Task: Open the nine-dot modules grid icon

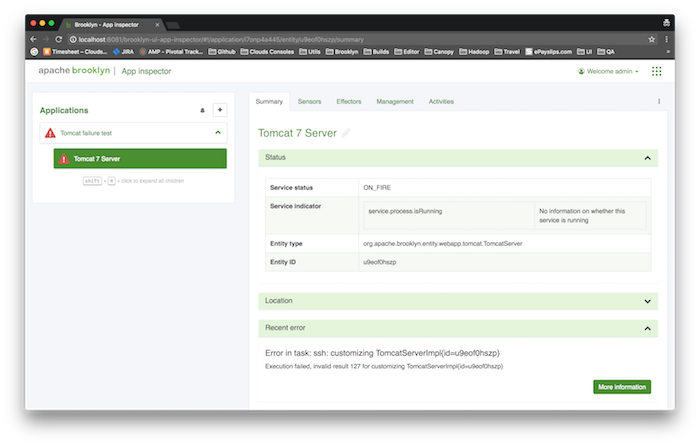Action: [x=656, y=71]
